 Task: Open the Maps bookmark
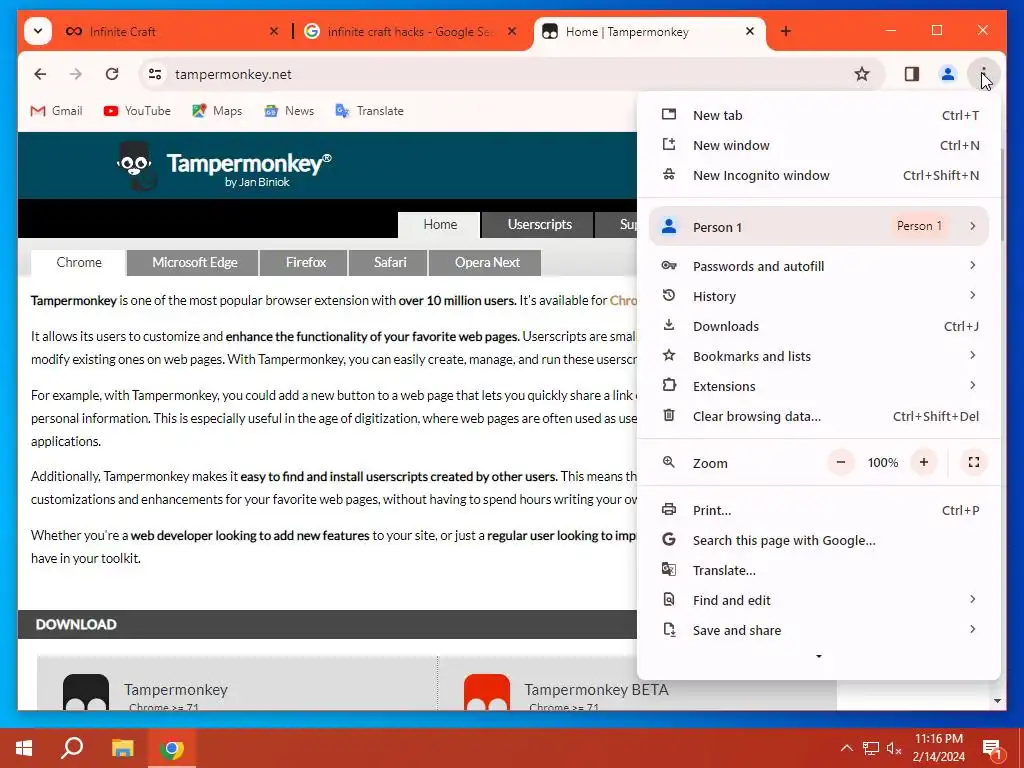tap(217, 111)
